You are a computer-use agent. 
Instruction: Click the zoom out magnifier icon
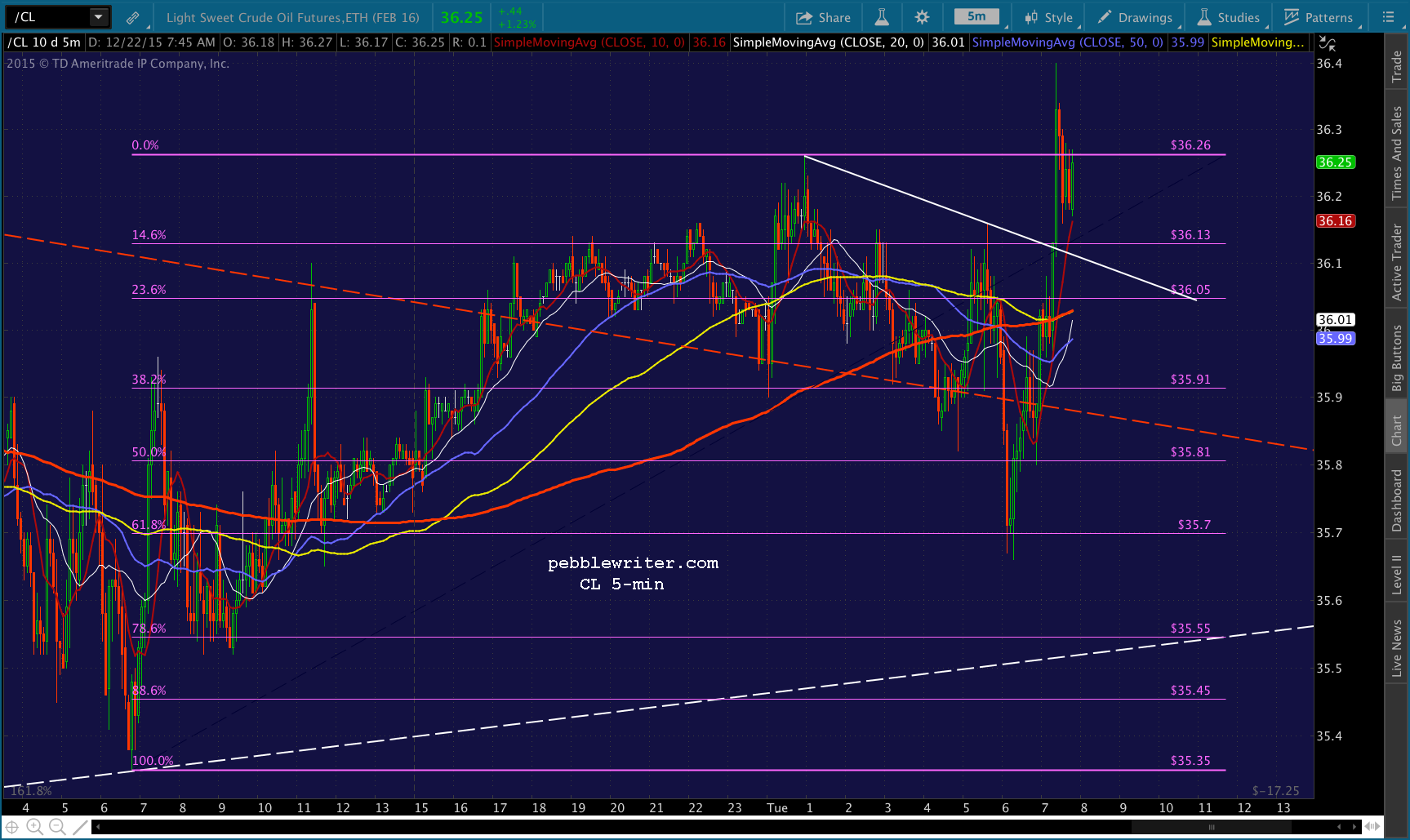(57, 827)
